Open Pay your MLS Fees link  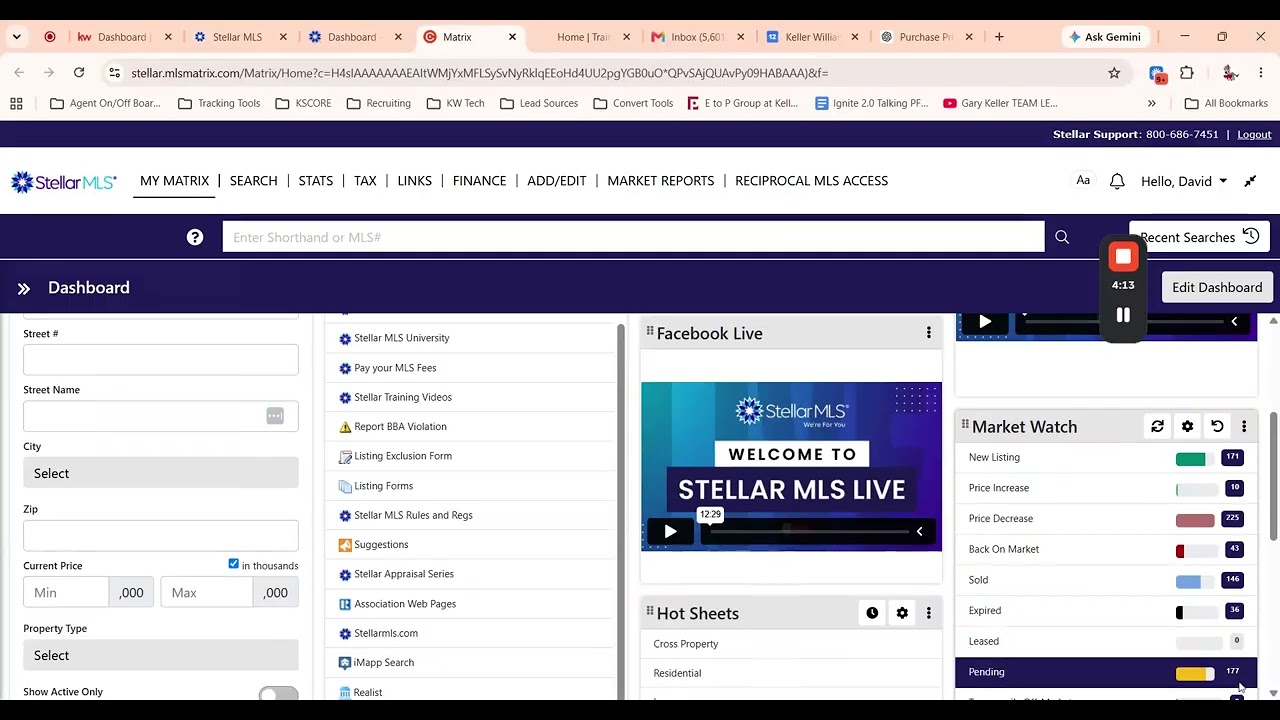(395, 368)
